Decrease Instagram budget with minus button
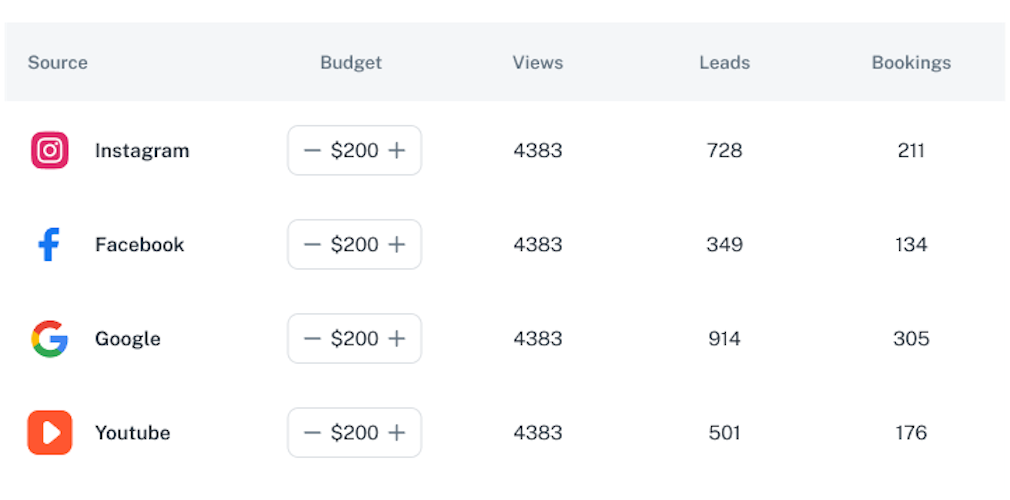This screenshot has height=500, width=1010. tap(312, 150)
